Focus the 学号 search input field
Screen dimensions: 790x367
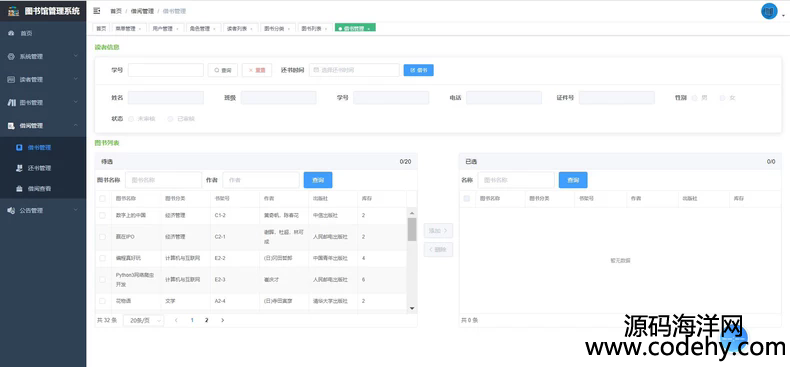pos(166,70)
